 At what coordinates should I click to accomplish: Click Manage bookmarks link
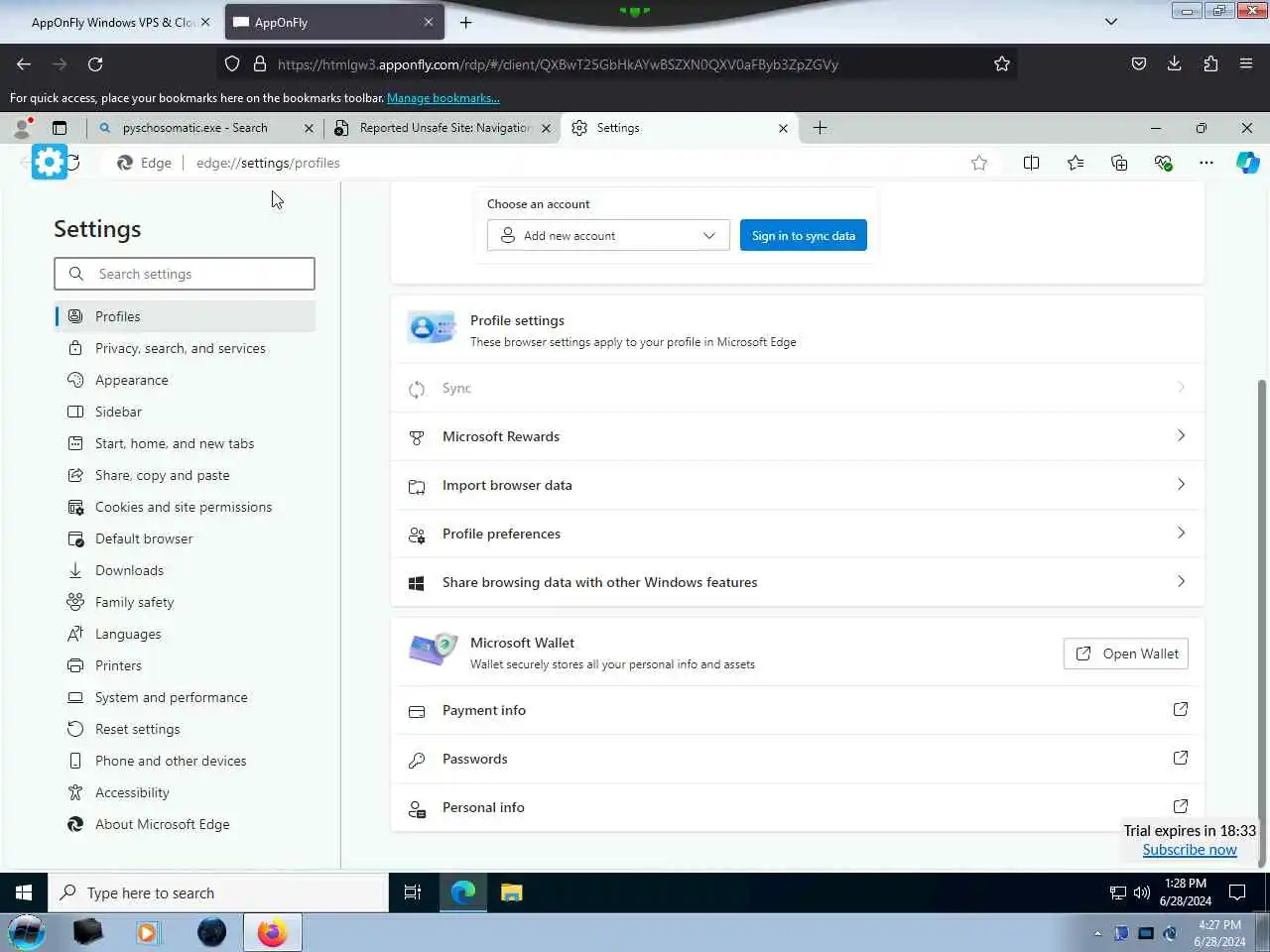click(444, 98)
